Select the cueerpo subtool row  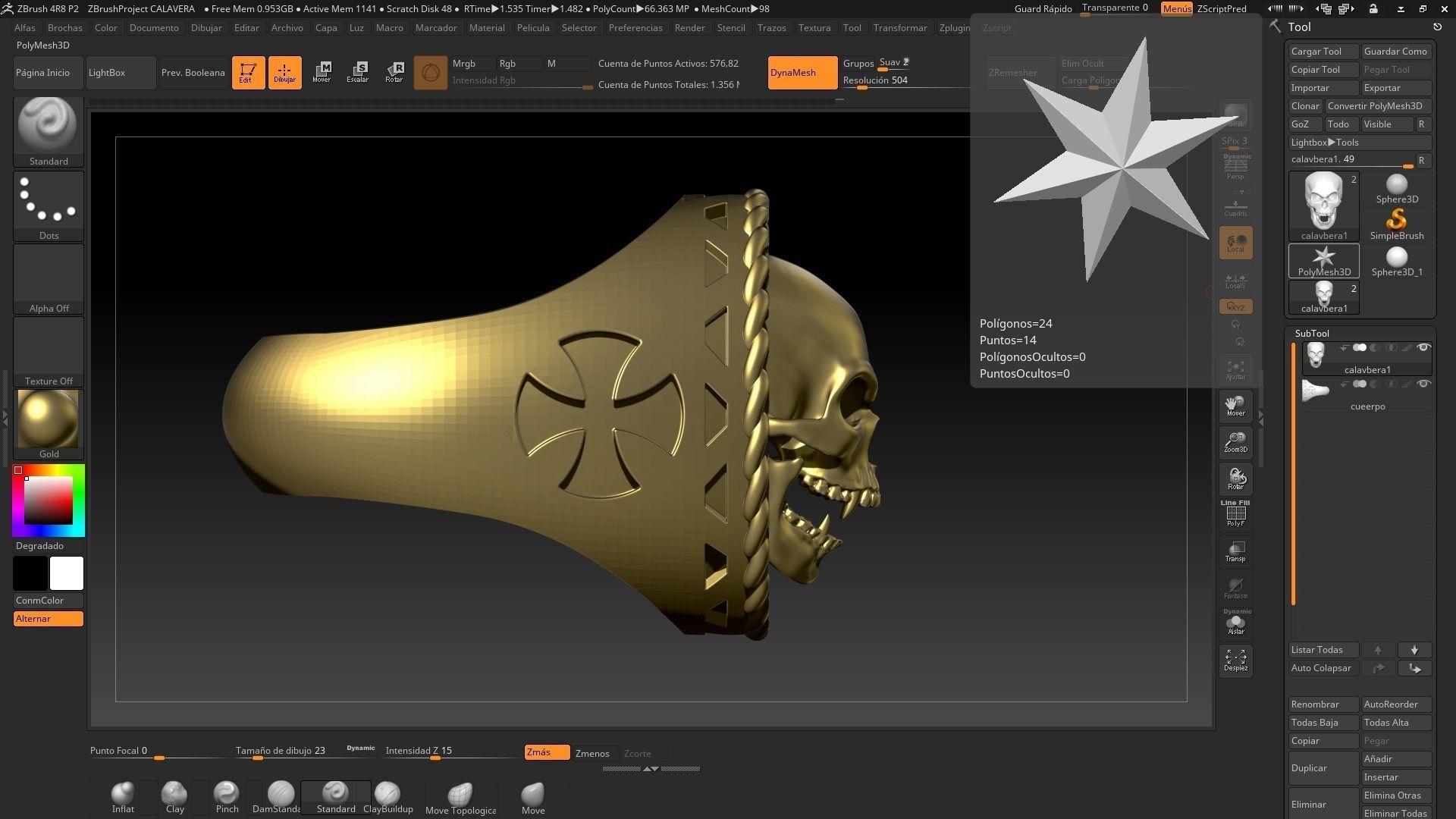click(x=1367, y=395)
